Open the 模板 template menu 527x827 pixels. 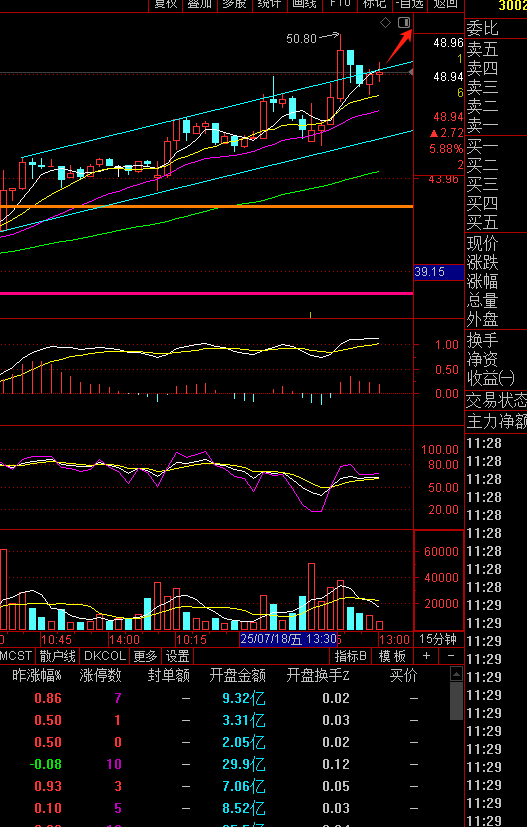(x=392, y=656)
